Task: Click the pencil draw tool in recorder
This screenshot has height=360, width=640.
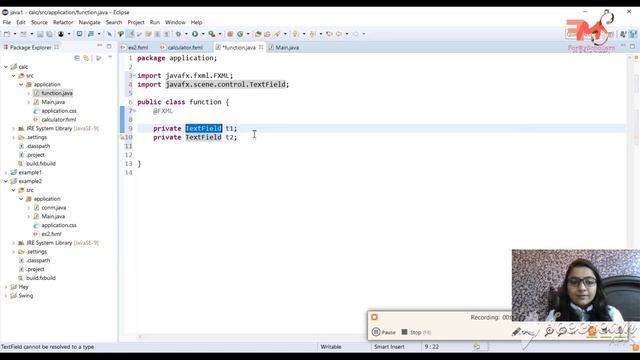Action: coord(517,332)
